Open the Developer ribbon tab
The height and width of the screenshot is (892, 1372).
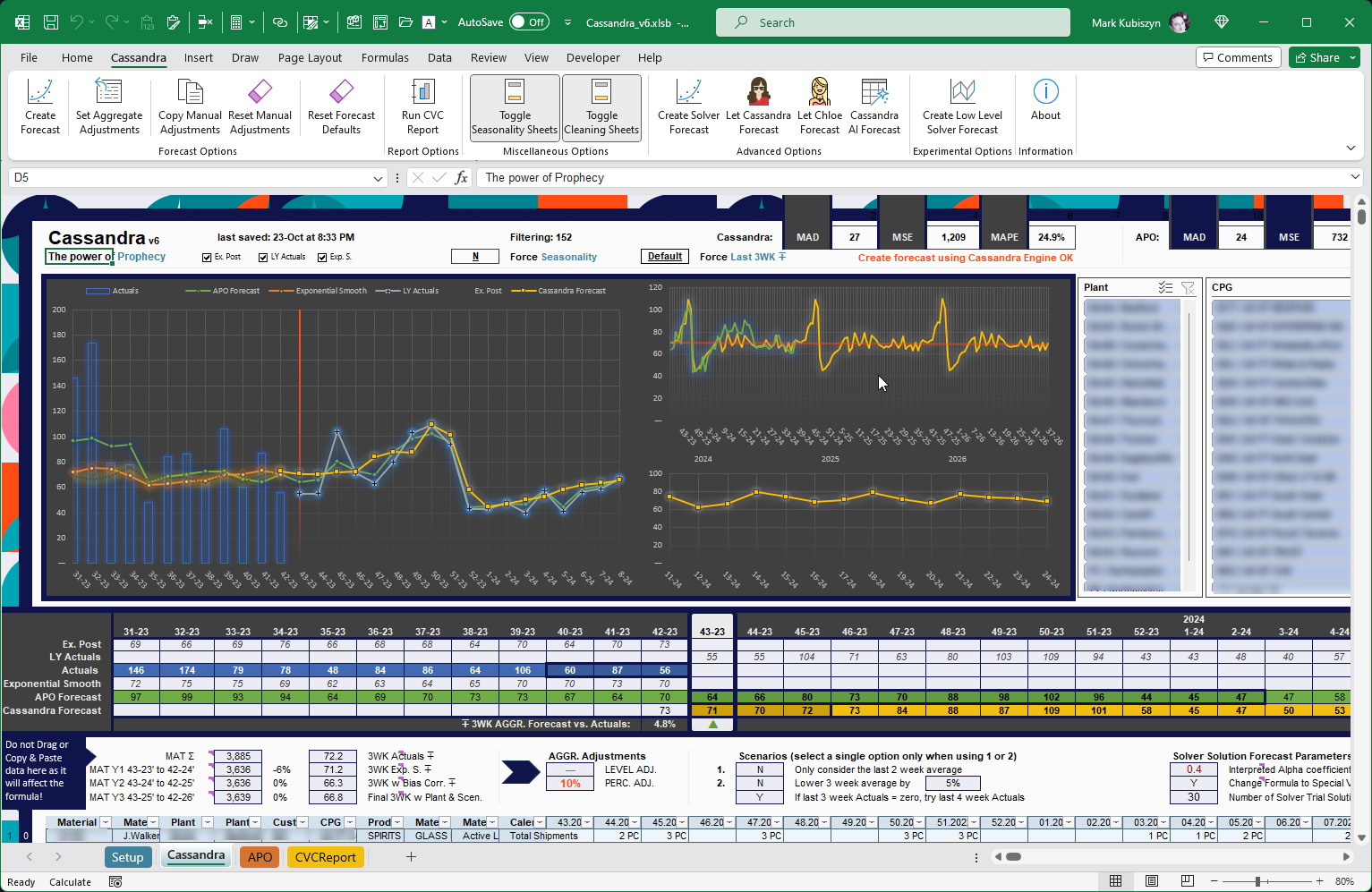(x=592, y=57)
